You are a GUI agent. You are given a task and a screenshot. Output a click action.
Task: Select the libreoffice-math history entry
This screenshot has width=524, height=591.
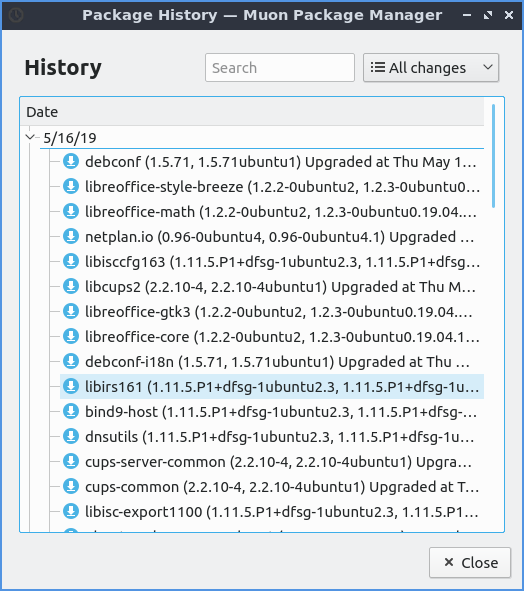(x=272, y=211)
